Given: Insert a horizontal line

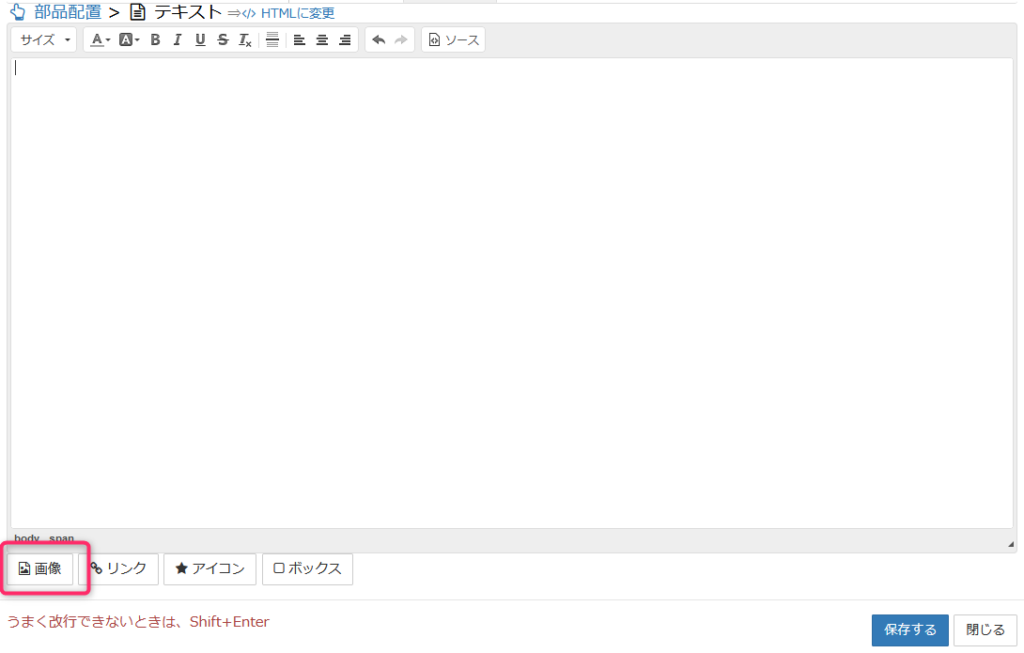Looking at the screenshot, I should [x=272, y=40].
